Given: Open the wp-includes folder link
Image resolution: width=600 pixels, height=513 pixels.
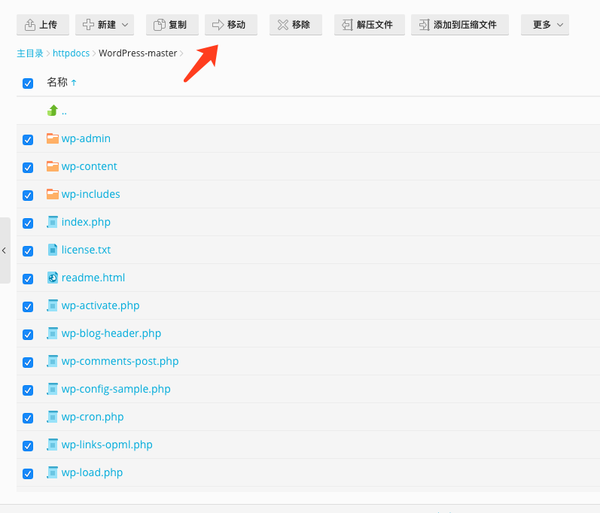Looking at the screenshot, I should (x=91, y=194).
